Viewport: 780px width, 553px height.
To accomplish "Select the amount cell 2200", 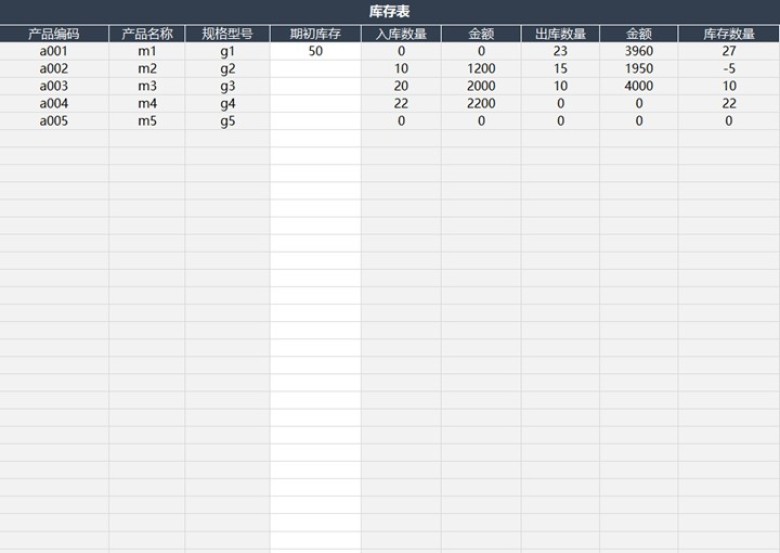I will 481,103.
